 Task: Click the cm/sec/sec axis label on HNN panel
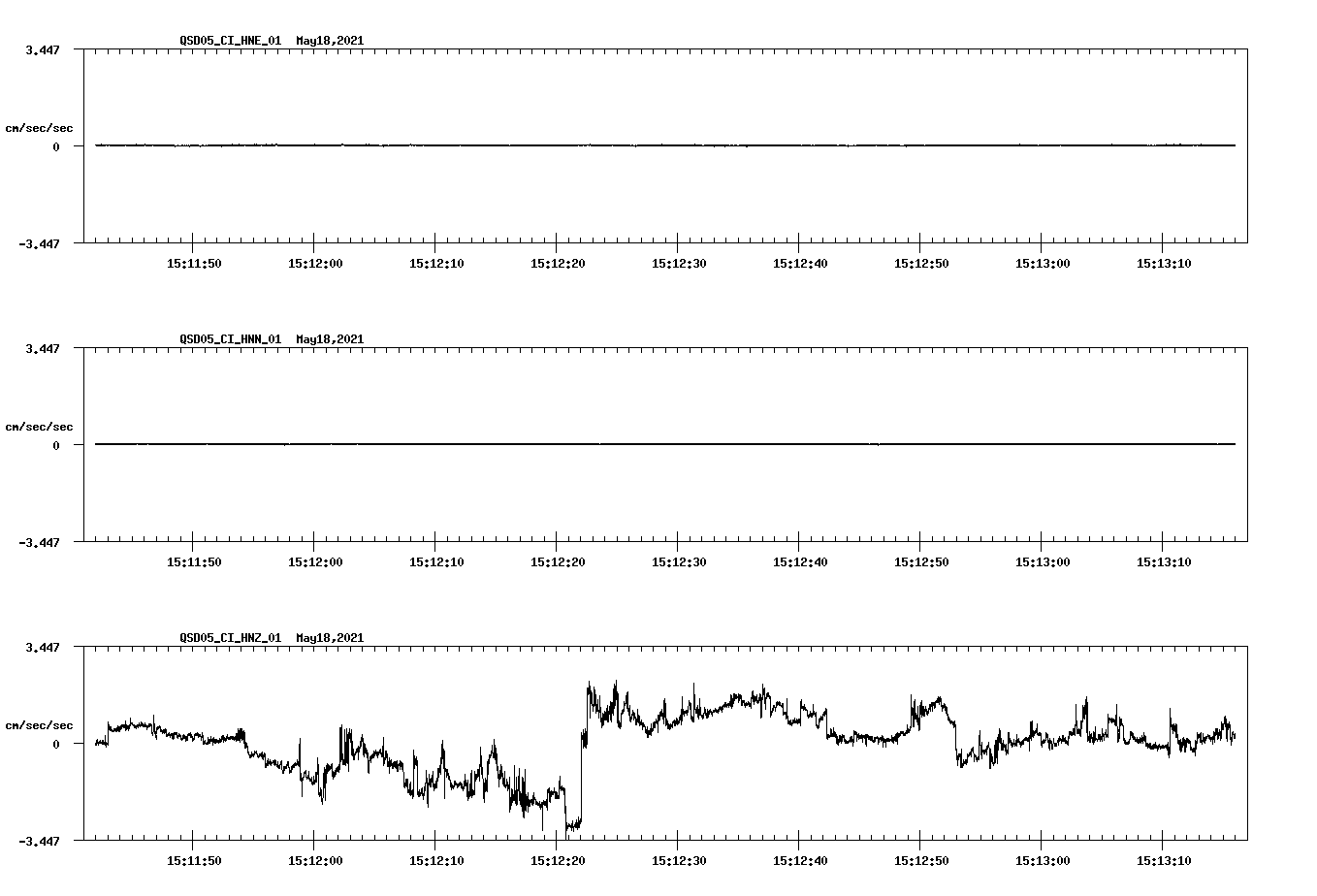point(39,426)
